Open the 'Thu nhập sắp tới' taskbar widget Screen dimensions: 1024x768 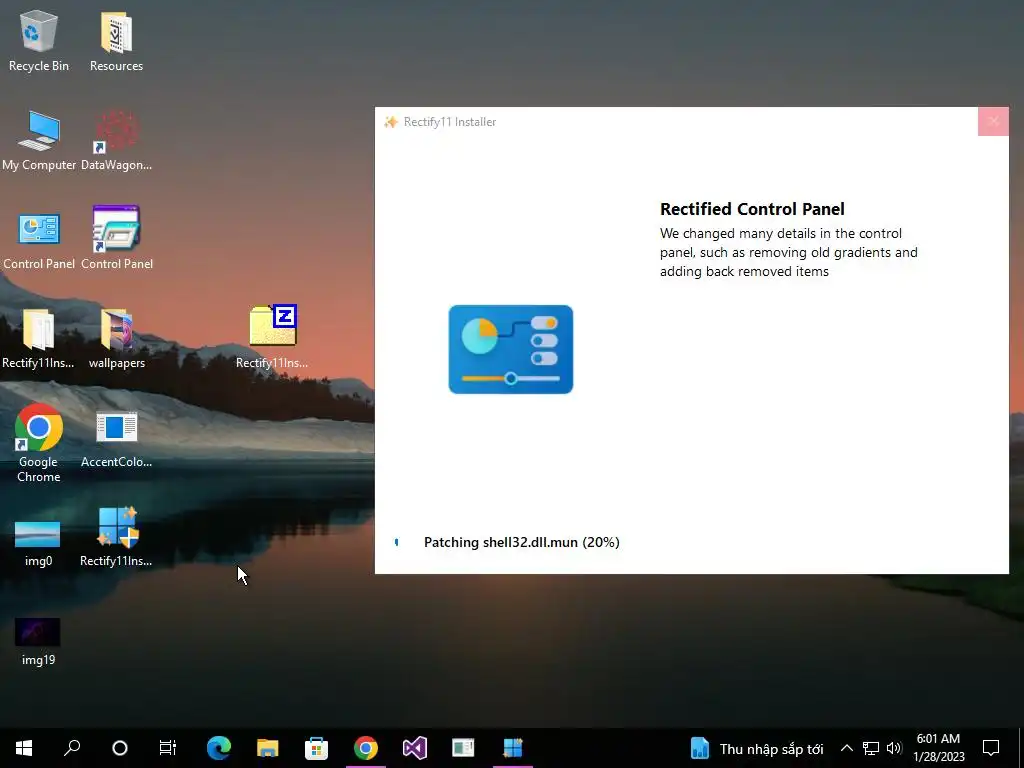[x=757, y=748]
